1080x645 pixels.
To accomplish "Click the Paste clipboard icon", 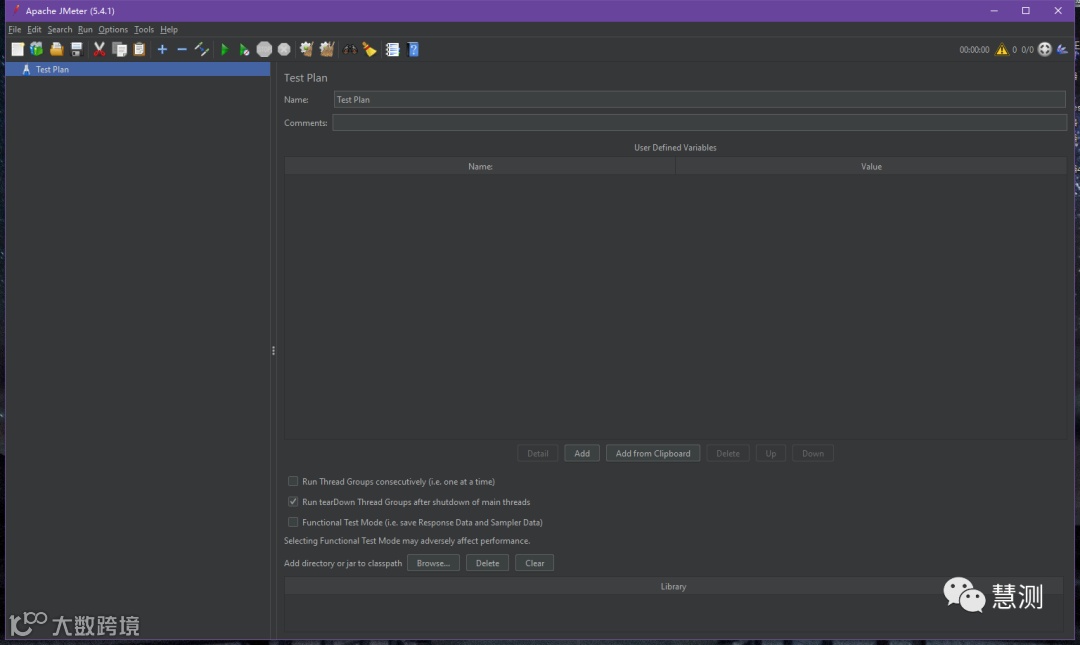I will 139,50.
